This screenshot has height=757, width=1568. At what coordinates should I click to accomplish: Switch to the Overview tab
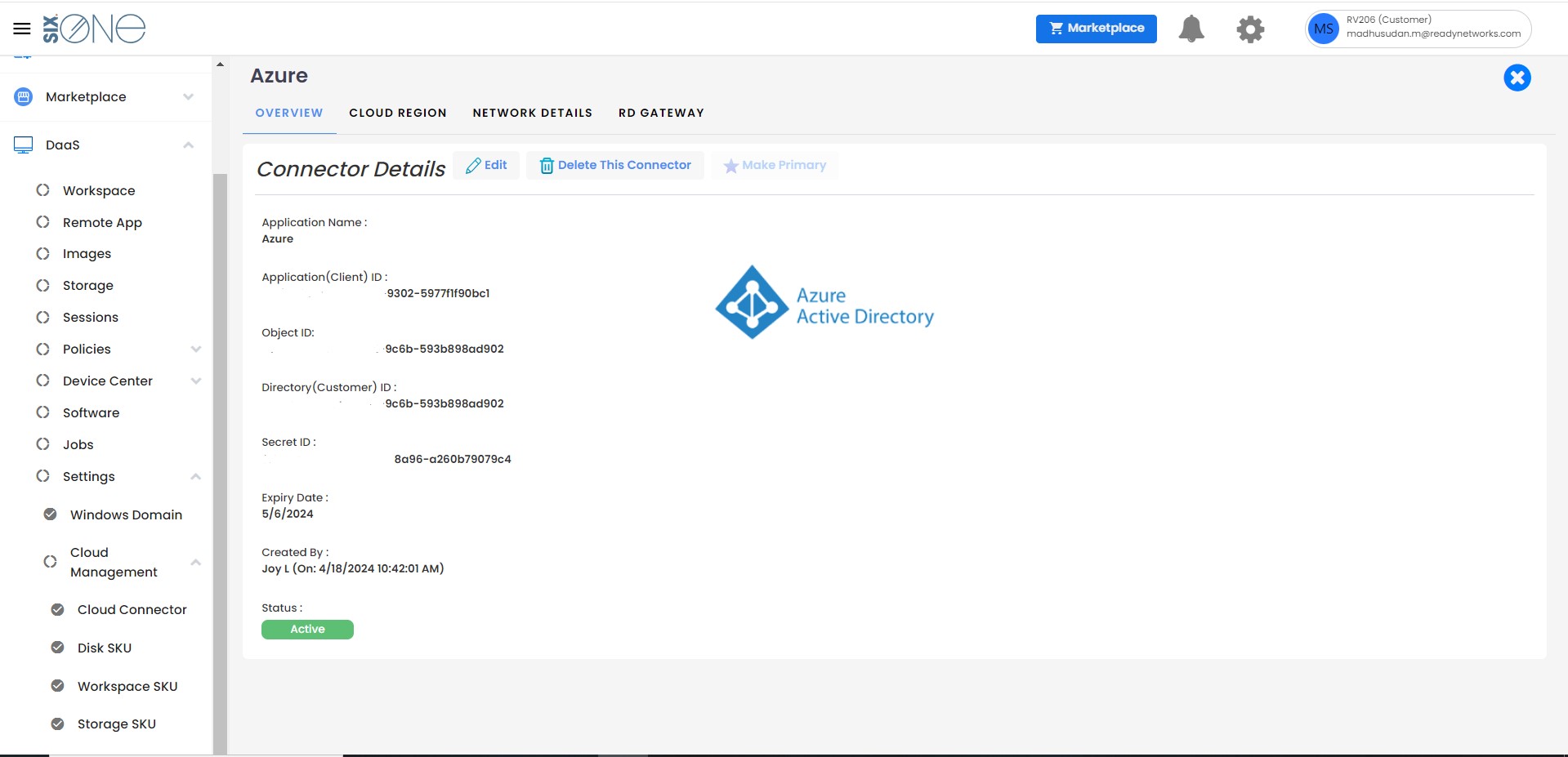[x=289, y=113]
